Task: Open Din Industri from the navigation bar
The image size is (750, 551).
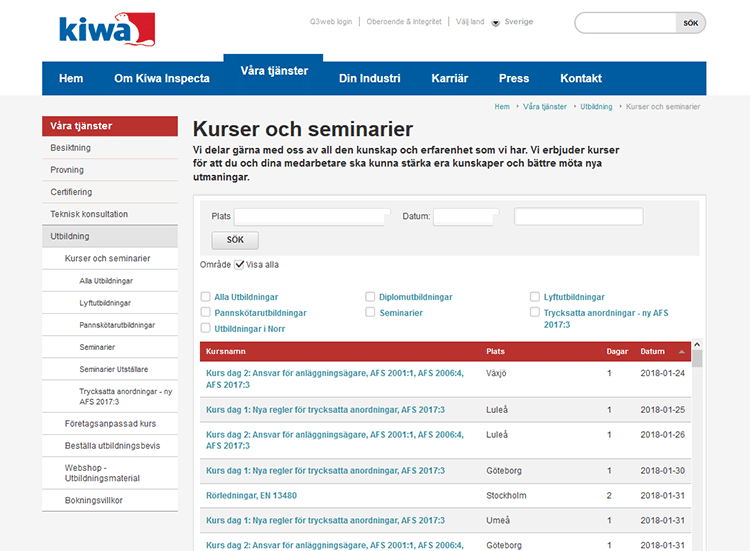Action: (369, 79)
